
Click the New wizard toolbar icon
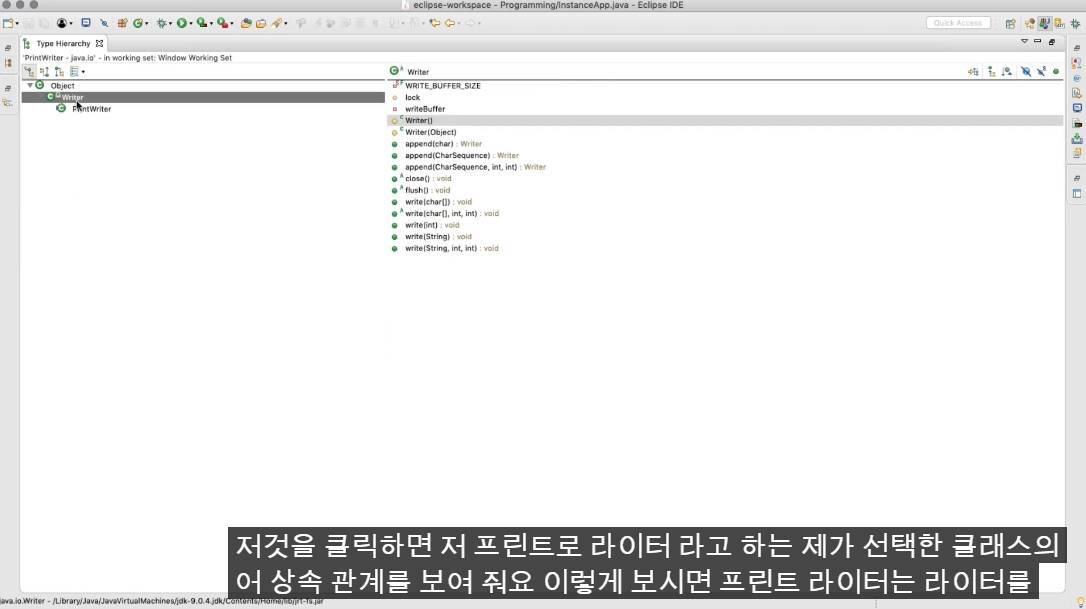pyautogui.click(x=8, y=23)
